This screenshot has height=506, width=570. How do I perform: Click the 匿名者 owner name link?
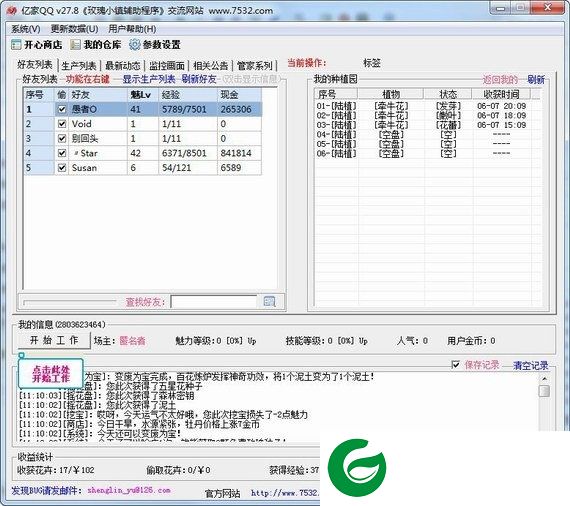point(132,341)
